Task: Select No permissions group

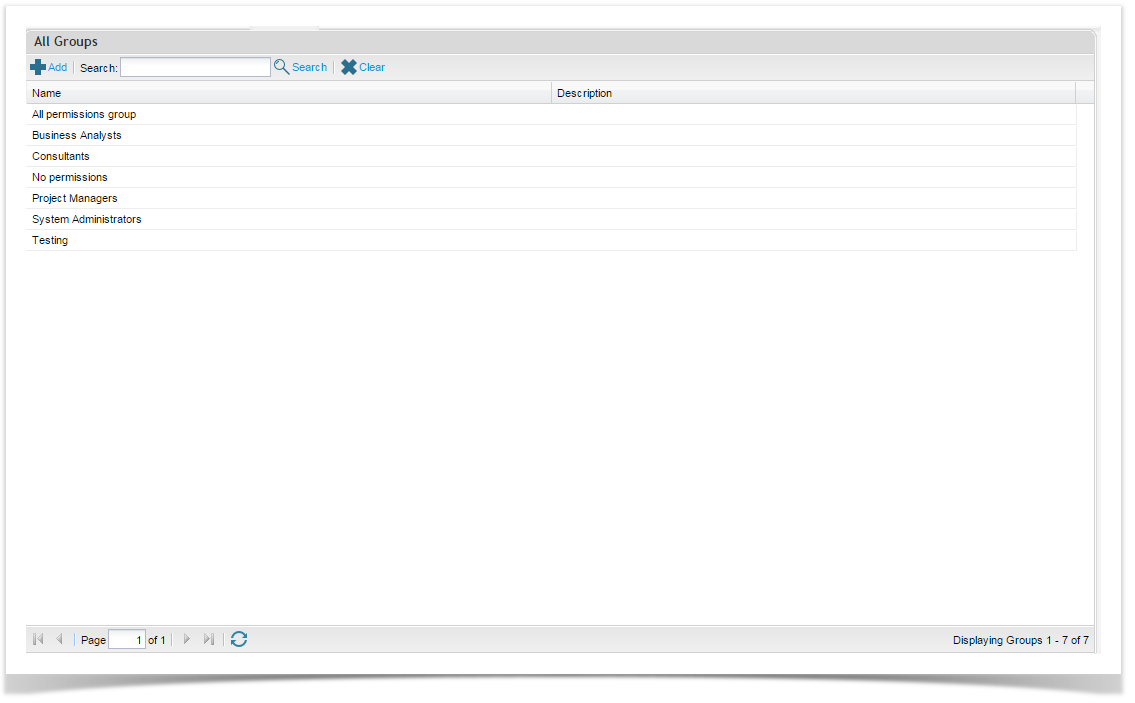Action: pos(70,177)
